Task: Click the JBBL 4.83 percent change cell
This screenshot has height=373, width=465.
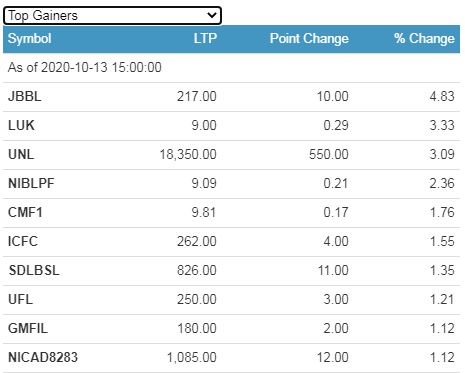Action: click(x=442, y=96)
